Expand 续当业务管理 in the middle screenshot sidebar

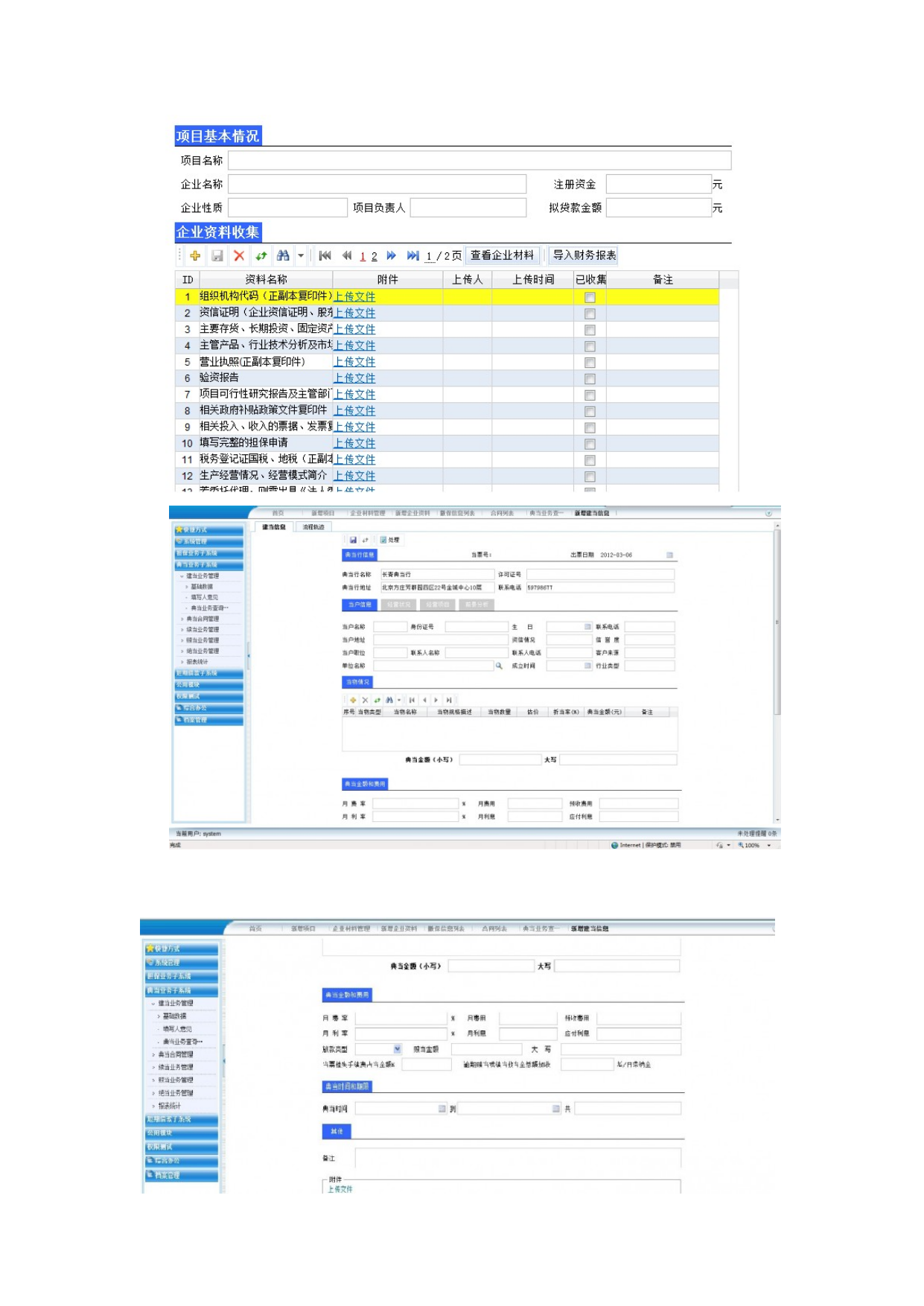coord(182,630)
